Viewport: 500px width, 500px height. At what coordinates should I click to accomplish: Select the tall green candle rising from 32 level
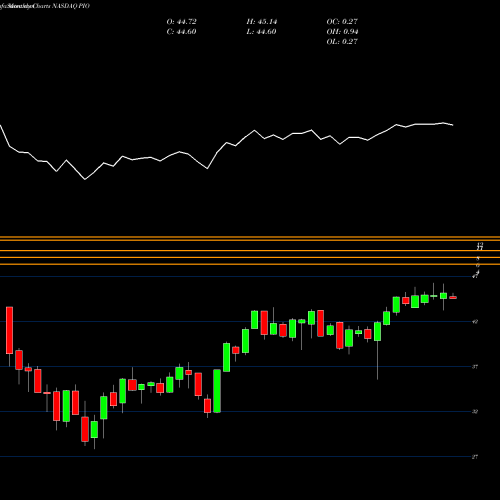217,391
